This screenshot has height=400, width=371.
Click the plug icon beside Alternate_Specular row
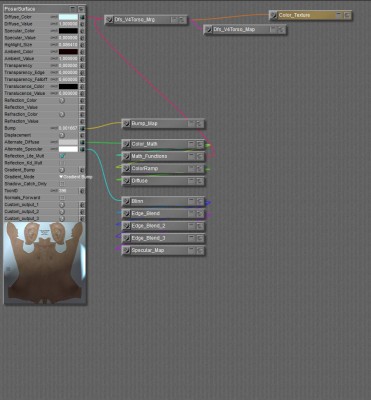pyautogui.click(x=82, y=149)
